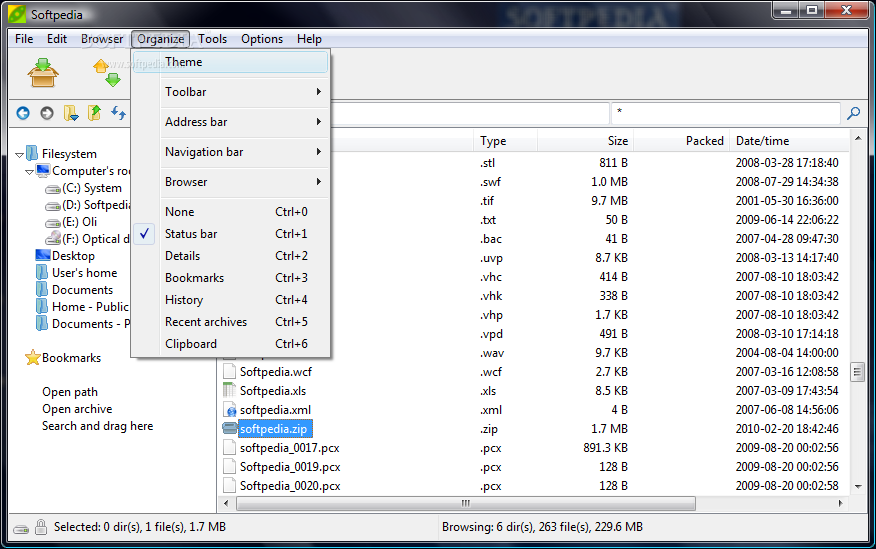Enable the Recent archives panel option
This screenshot has height=549, width=876.
[231, 322]
